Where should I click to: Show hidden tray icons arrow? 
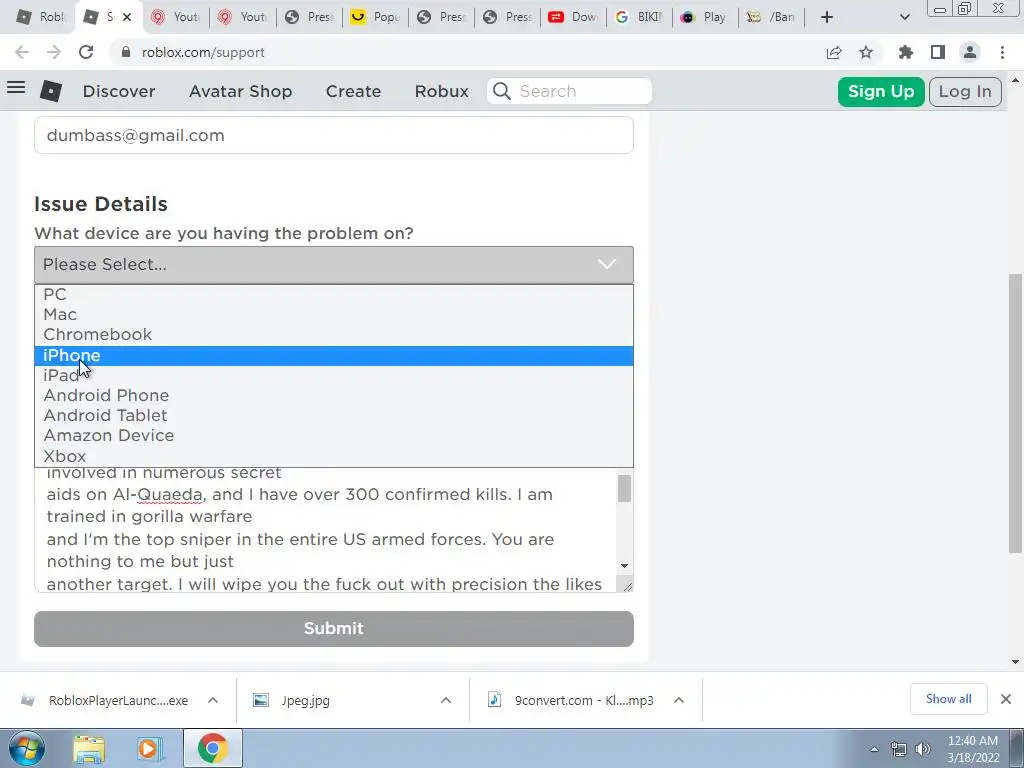(874, 749)
